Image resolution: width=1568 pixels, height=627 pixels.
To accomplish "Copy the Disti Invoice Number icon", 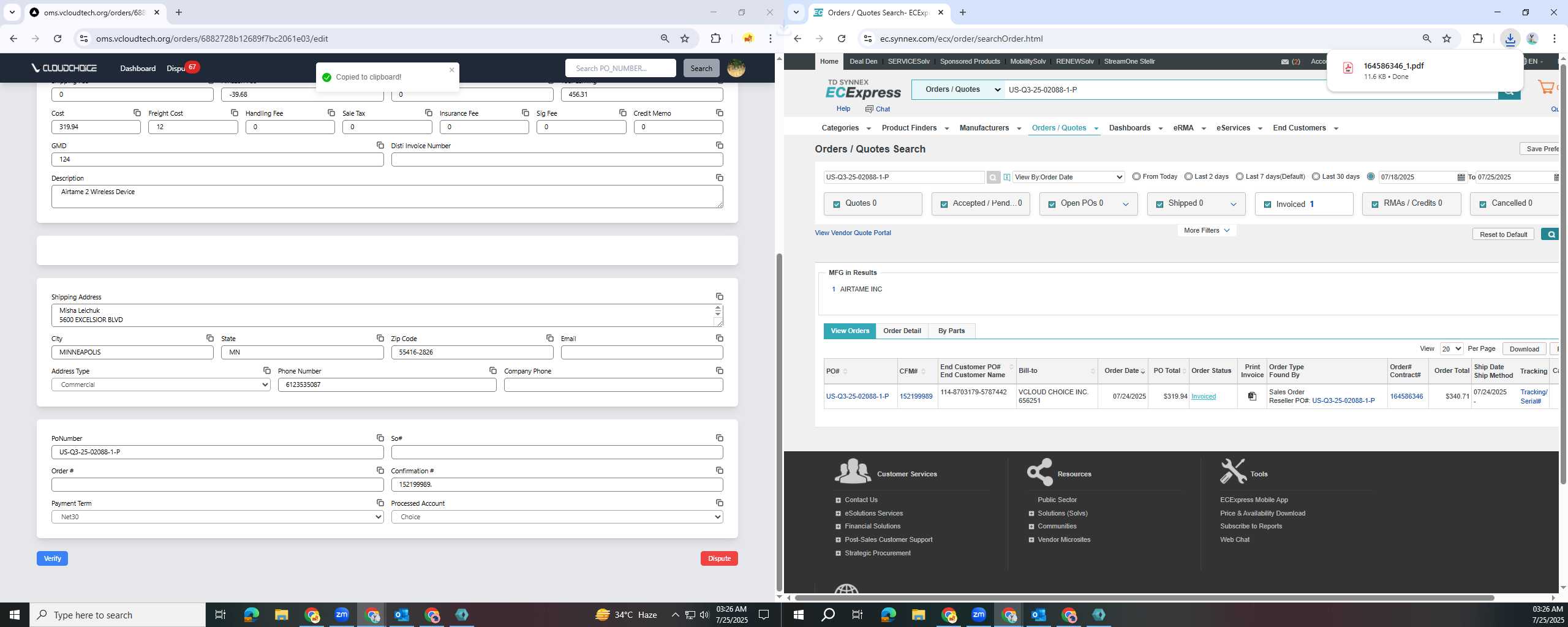I will click(720, 145).
